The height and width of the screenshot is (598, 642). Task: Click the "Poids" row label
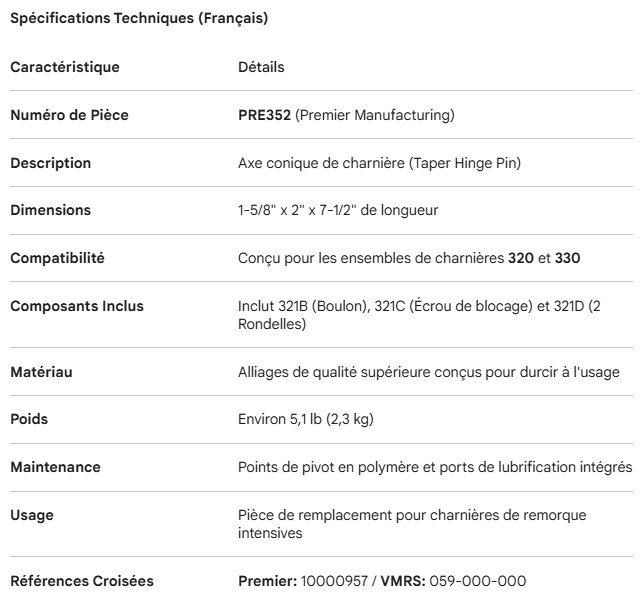click(x=29, y=419)
